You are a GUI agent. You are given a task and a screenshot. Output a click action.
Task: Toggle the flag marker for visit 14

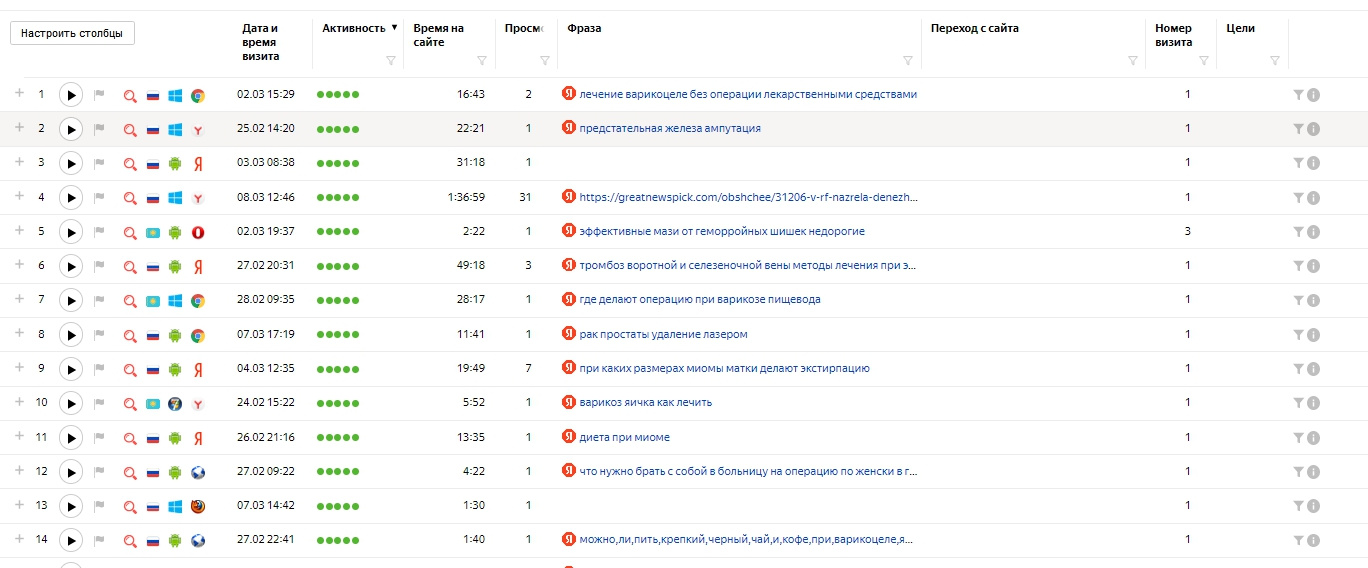tap(99, 540)
